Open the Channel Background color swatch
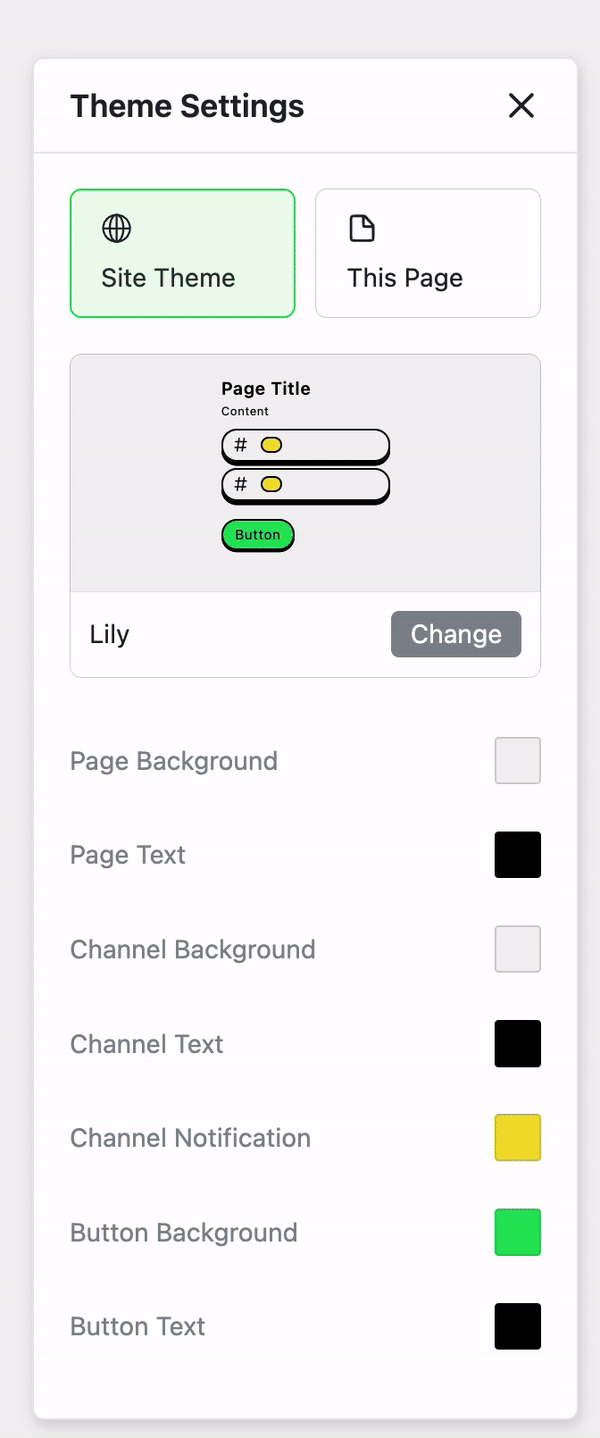This screenshot has height=1438, width=600. click(x=518, y=949)
